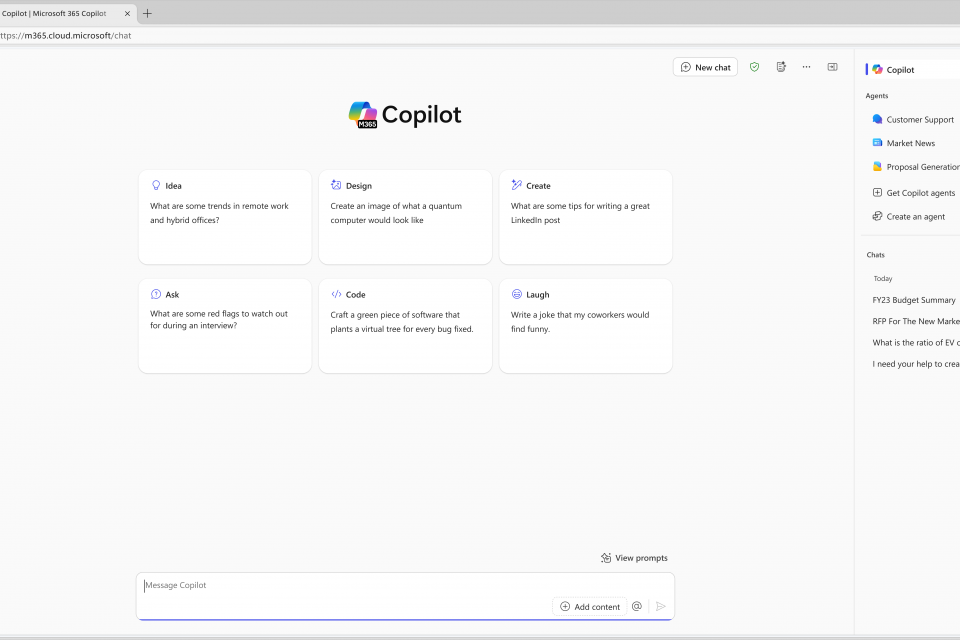Choose Create an agent
Viewport: 960px width, 640px height.
point(915,217)
